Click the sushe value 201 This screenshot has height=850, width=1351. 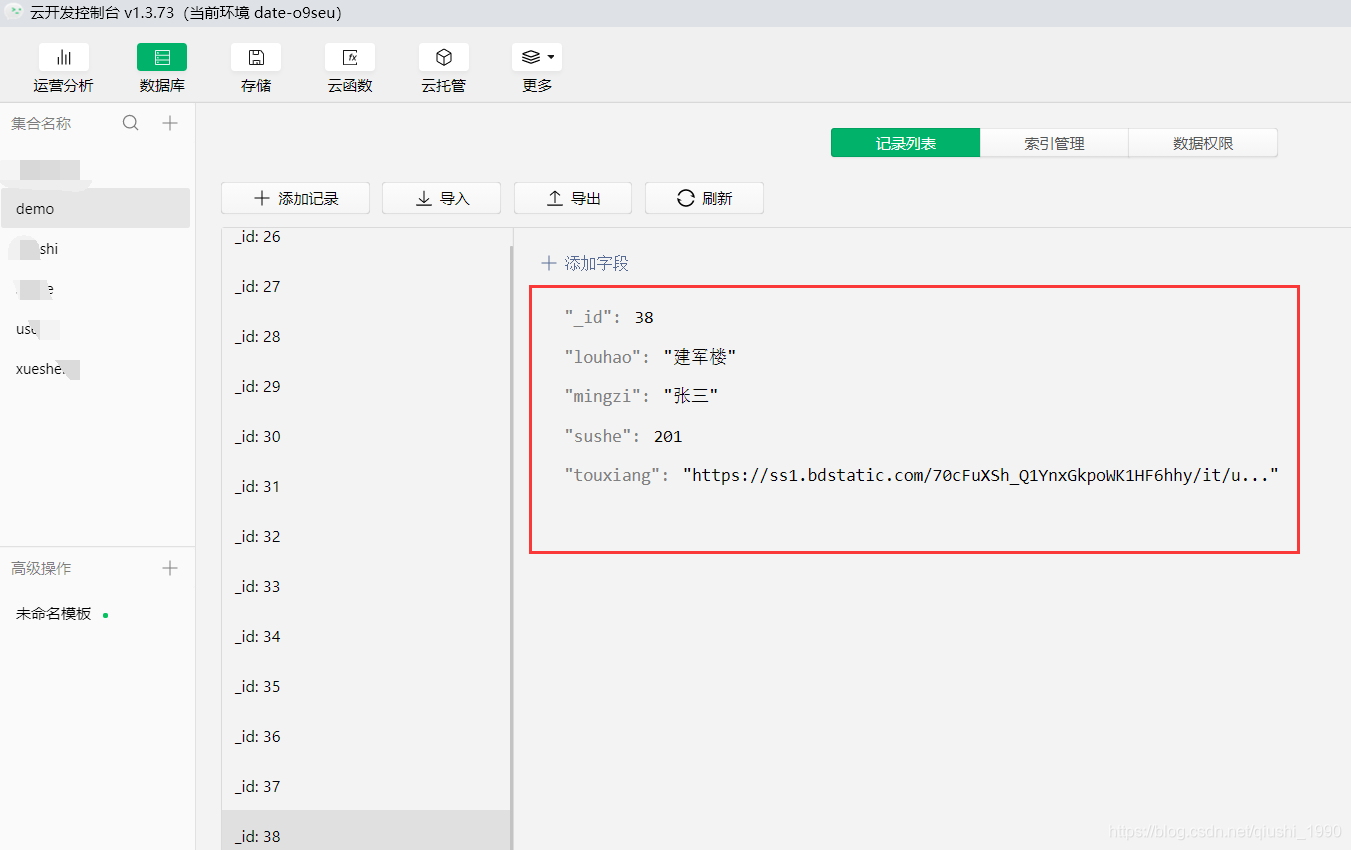click(668, 436)
